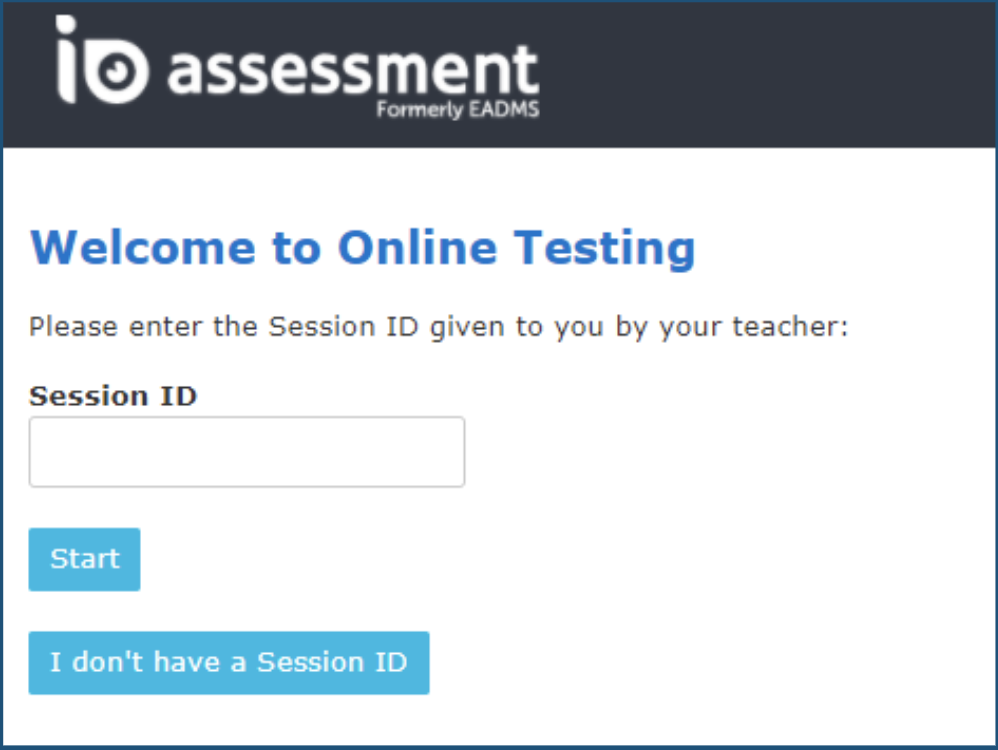This screenshot has width=998, height=750.
Task: Click the EADMS text under the wordmark
Action: click(x=503, y=109)
